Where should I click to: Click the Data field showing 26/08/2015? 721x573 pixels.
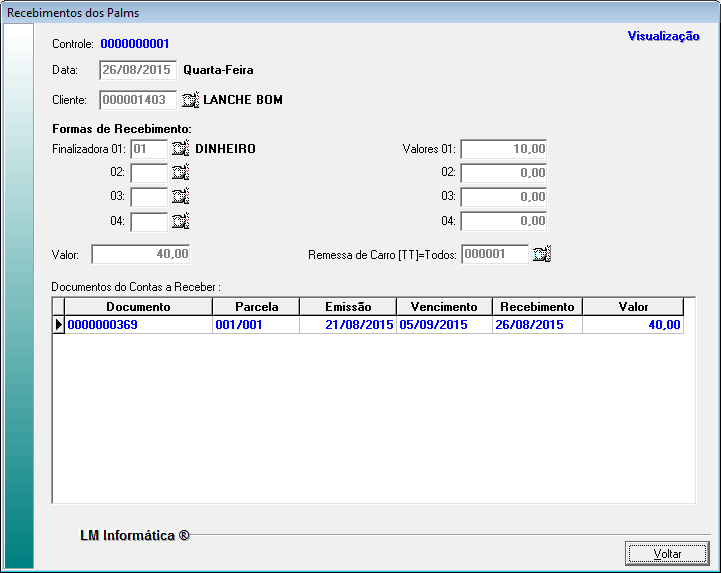click(x=138, y=71)
